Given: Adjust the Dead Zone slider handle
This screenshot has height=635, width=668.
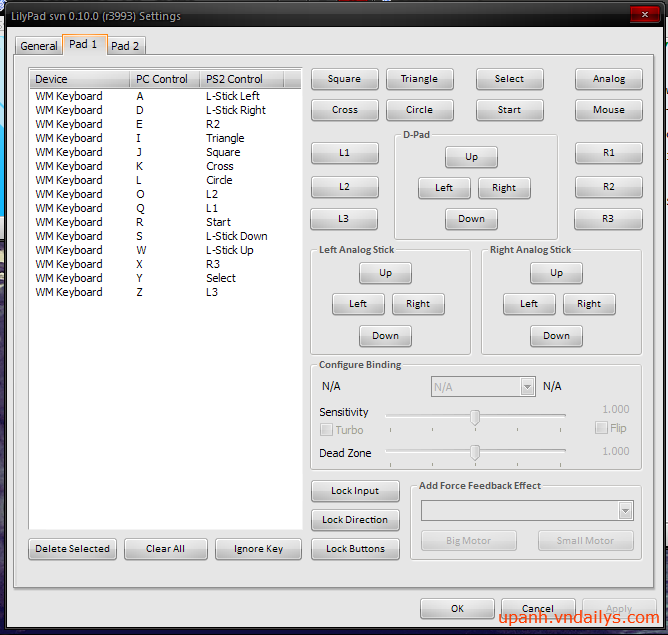Looking at the screenshot, I should (475, 453).
